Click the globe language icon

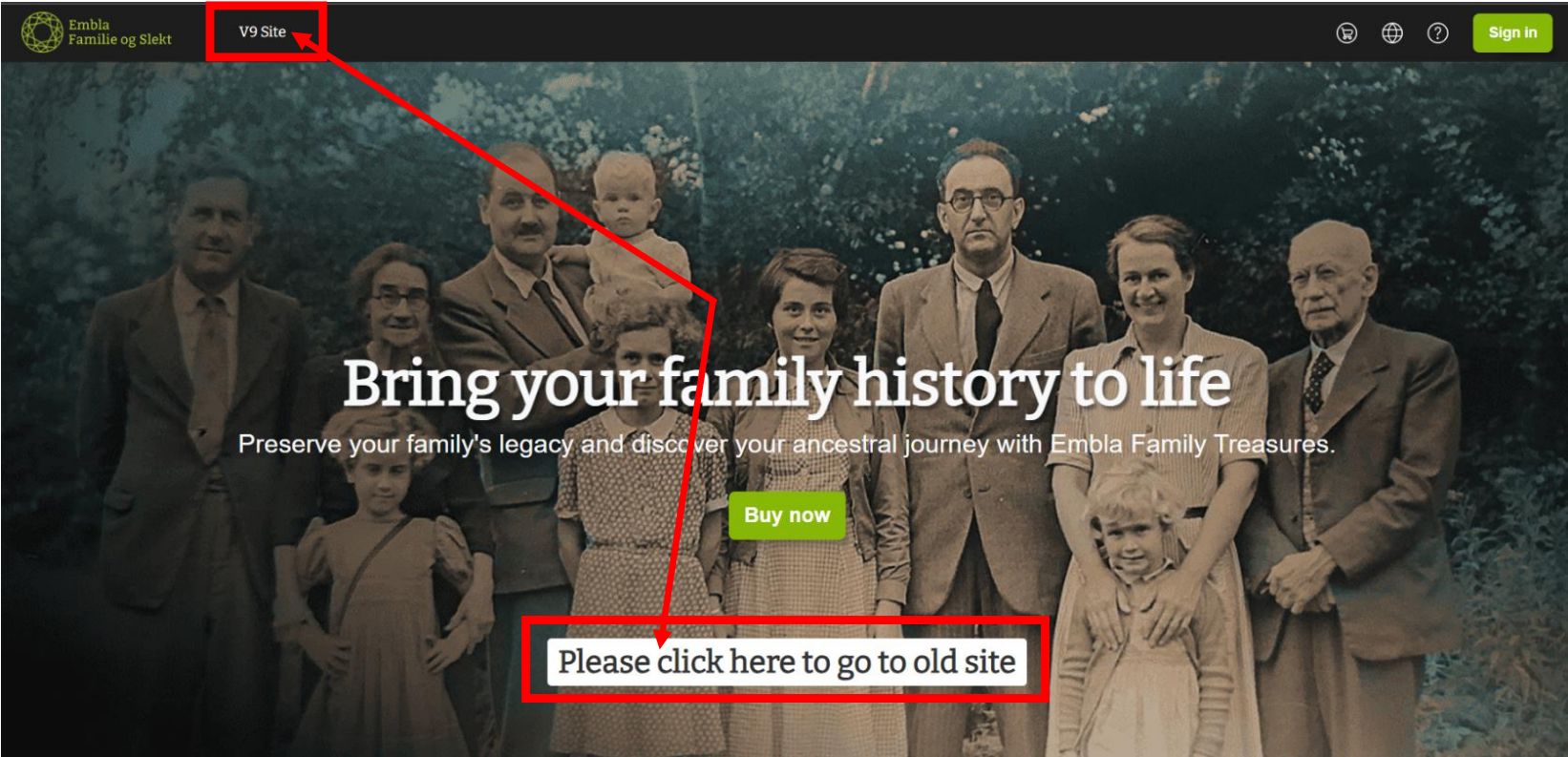pyautogui.click(x=1392, y=33)
